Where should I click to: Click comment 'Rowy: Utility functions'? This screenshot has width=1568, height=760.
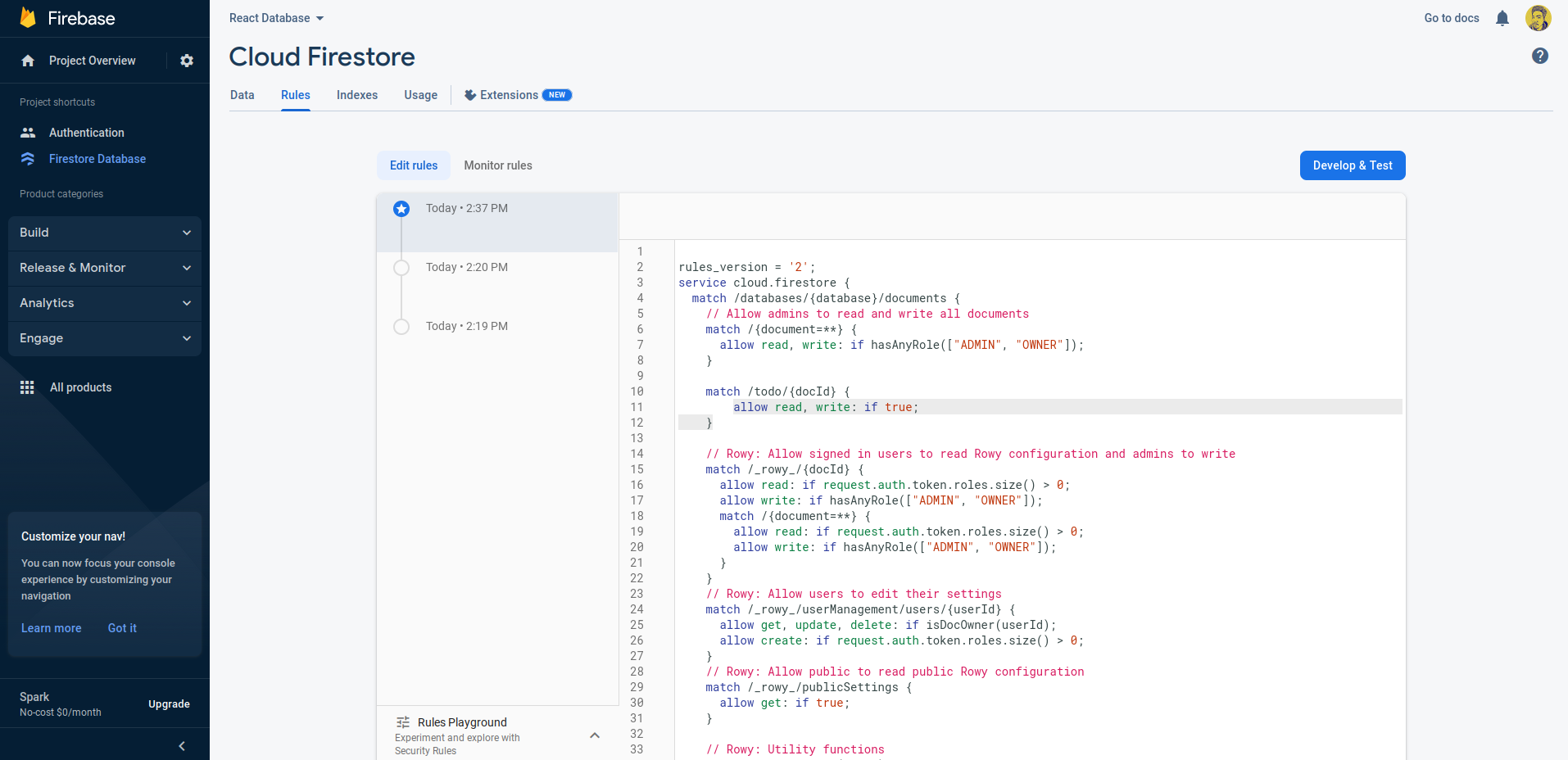(x=795, y=749)
